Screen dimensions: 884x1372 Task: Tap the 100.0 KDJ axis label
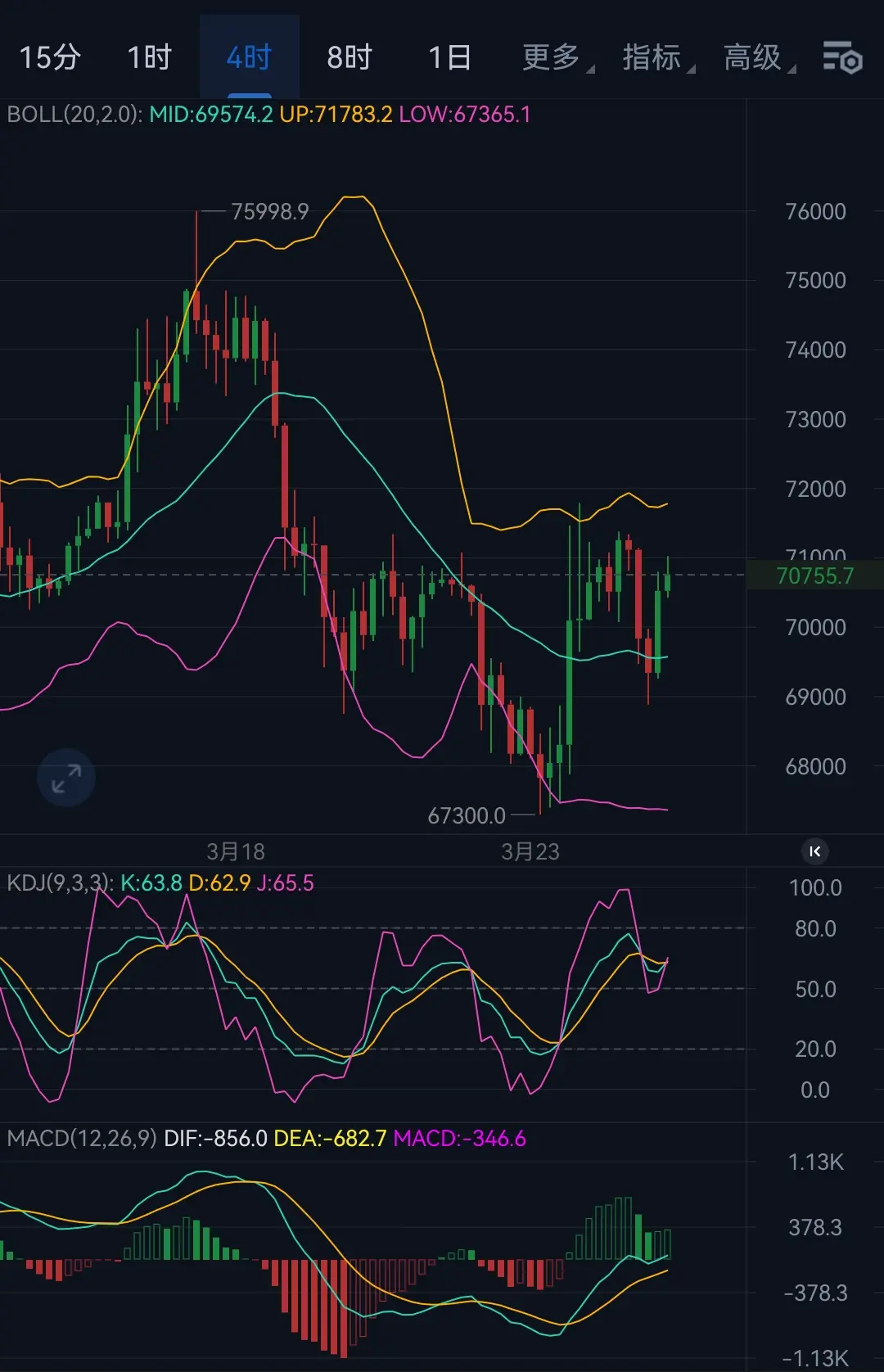click(815, 887)
